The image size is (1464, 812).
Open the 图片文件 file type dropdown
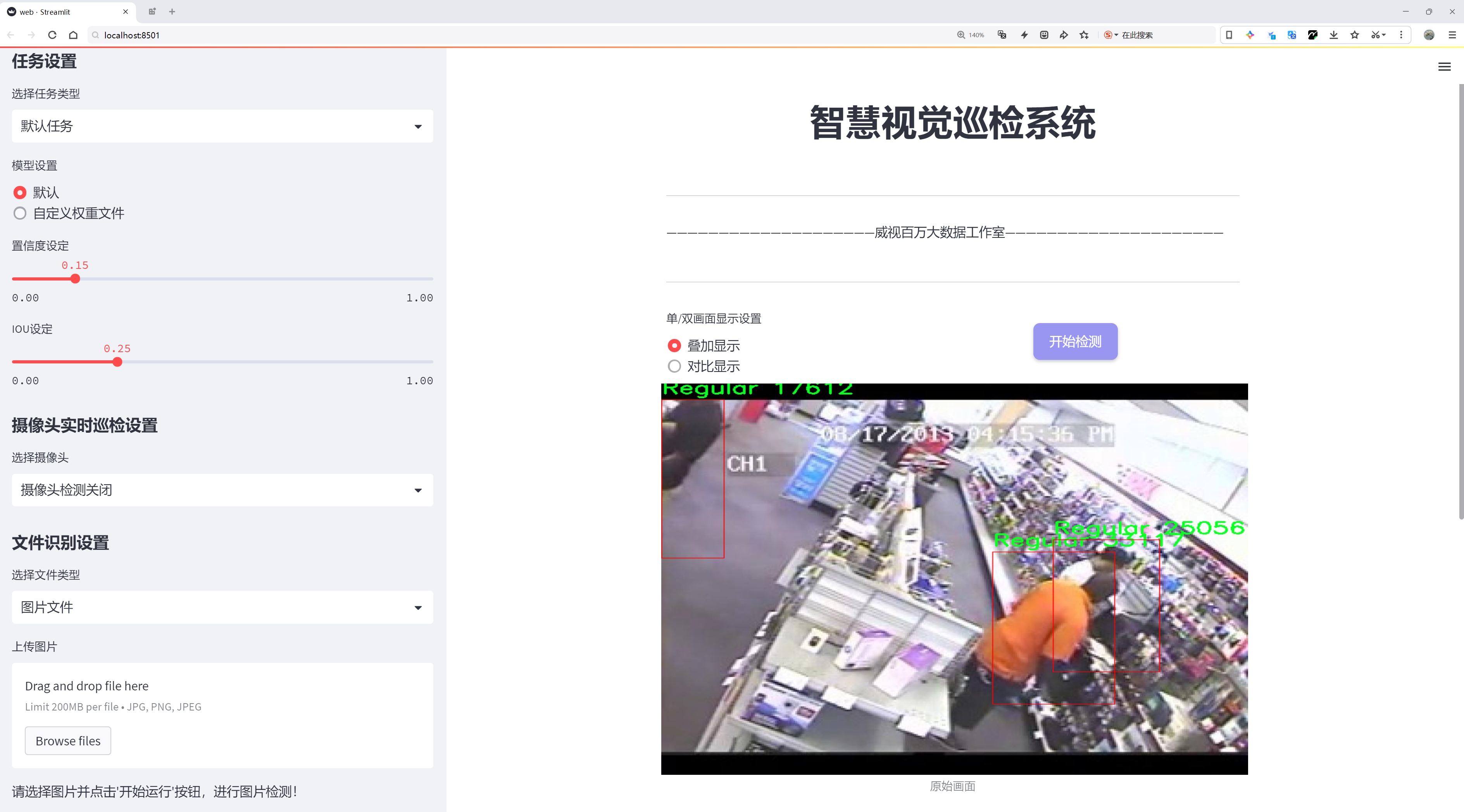[222, 607]
